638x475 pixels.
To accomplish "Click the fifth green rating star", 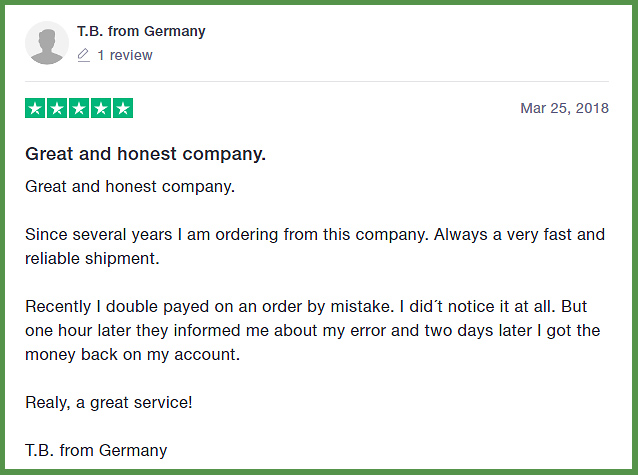I will click(123, 108).
